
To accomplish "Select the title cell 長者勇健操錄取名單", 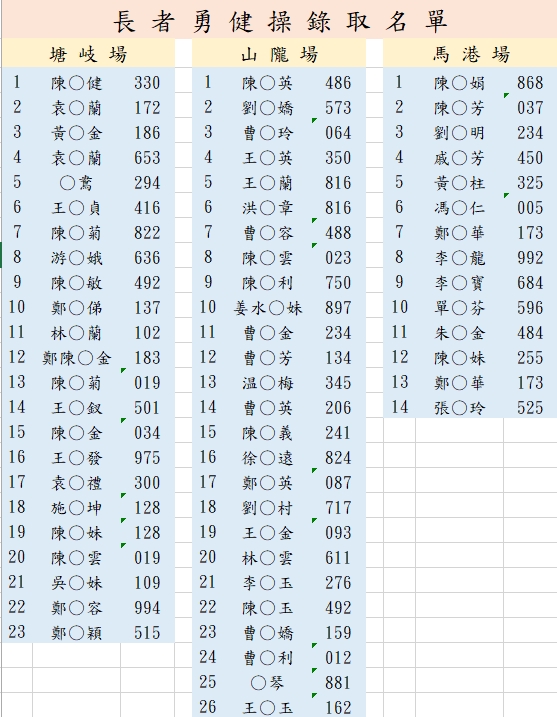I will [279, 21].
